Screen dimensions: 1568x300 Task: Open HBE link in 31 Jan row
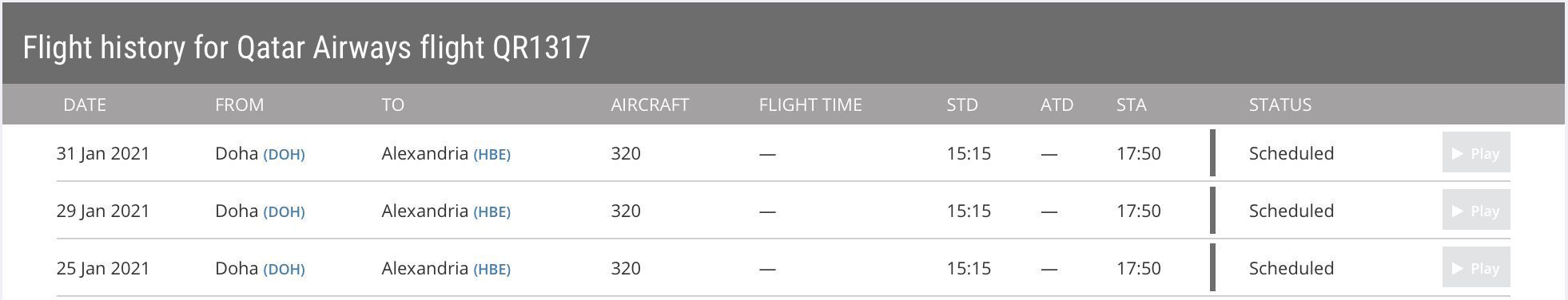point(491,154)
